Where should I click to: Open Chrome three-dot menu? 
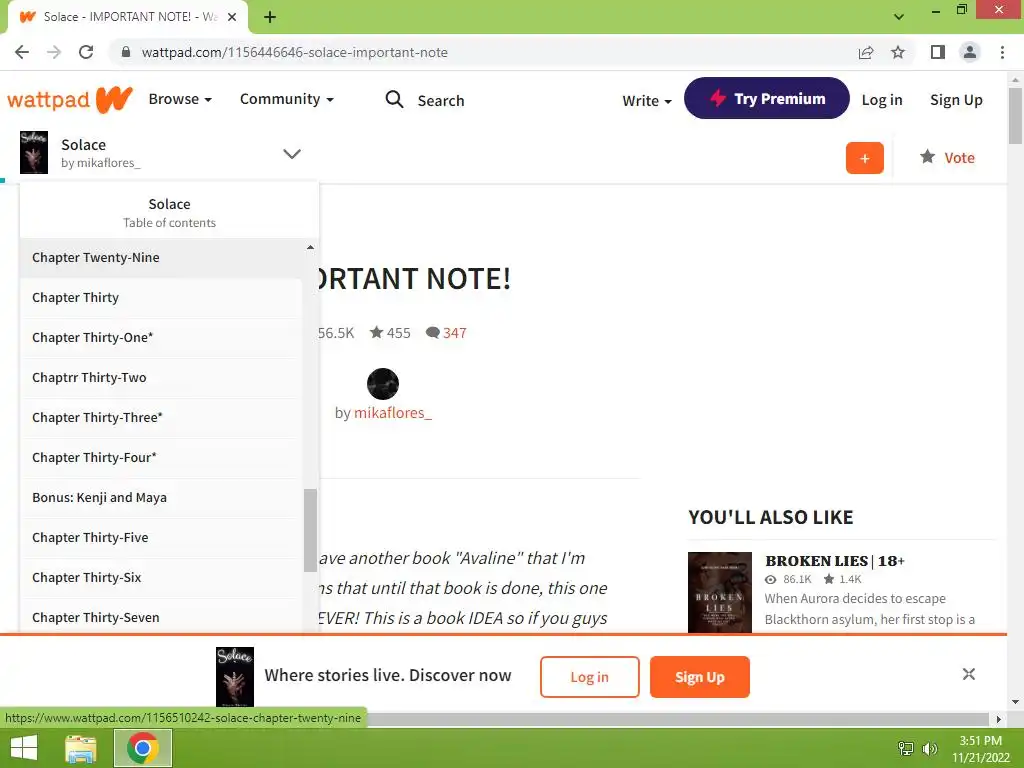[1002, 52]
